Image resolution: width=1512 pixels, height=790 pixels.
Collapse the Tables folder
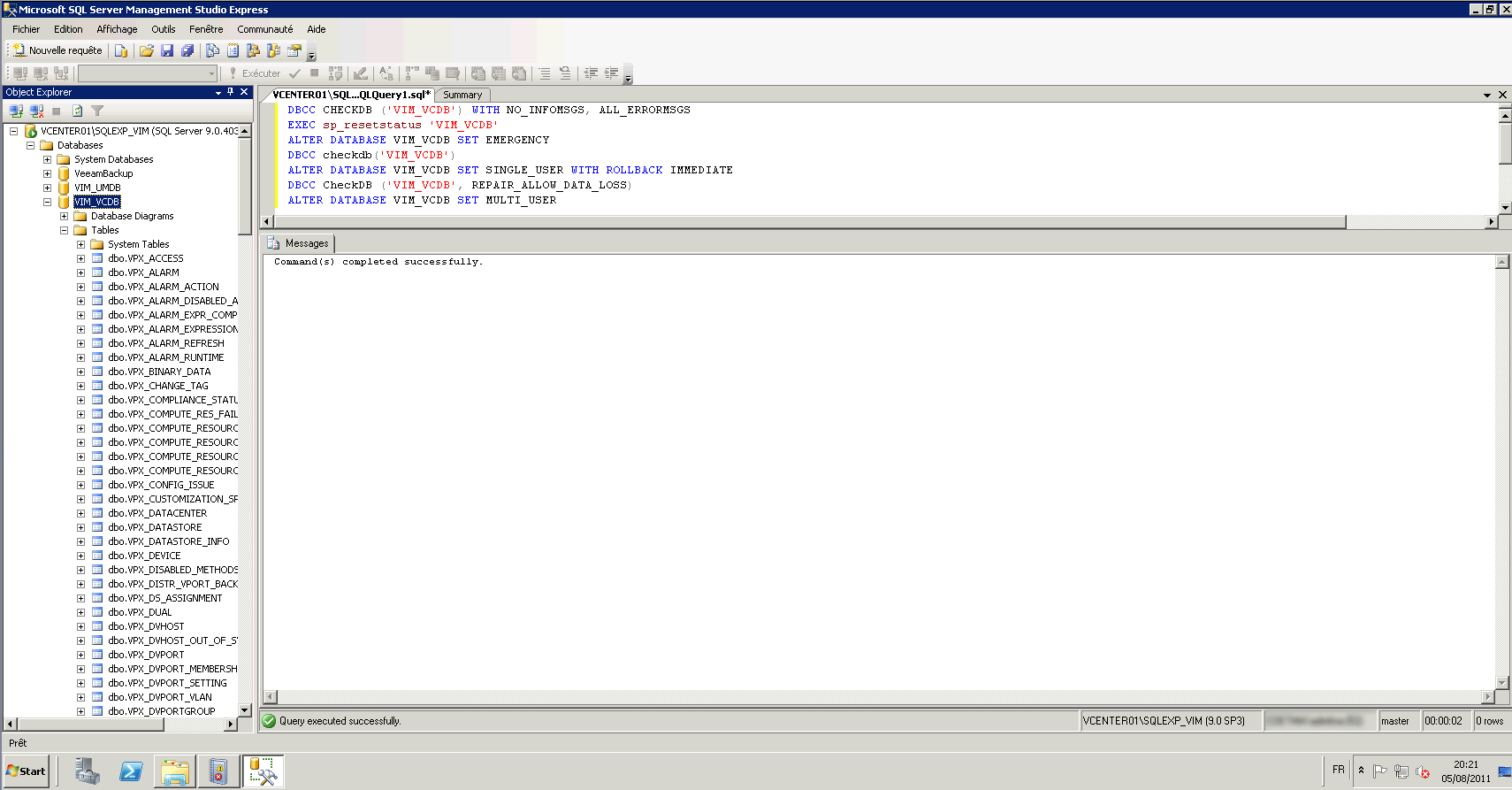click(x=64, y=230)
